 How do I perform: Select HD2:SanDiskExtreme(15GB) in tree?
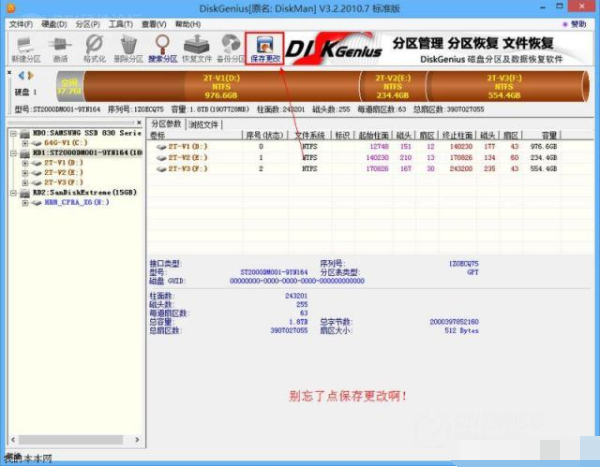pos(85,192)
